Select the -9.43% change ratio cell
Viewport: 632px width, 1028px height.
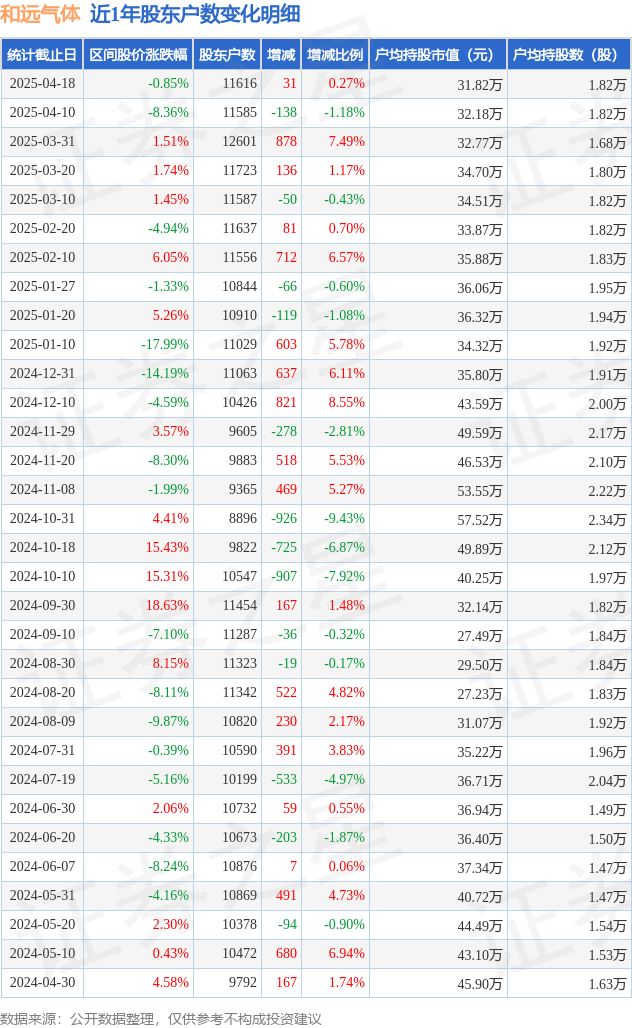click(x=344, y=518)
